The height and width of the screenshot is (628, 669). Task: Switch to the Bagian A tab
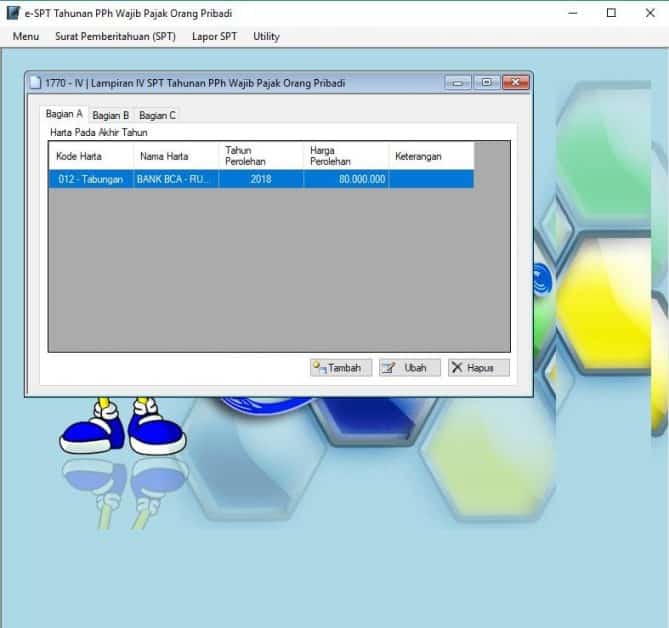(64, 114)
